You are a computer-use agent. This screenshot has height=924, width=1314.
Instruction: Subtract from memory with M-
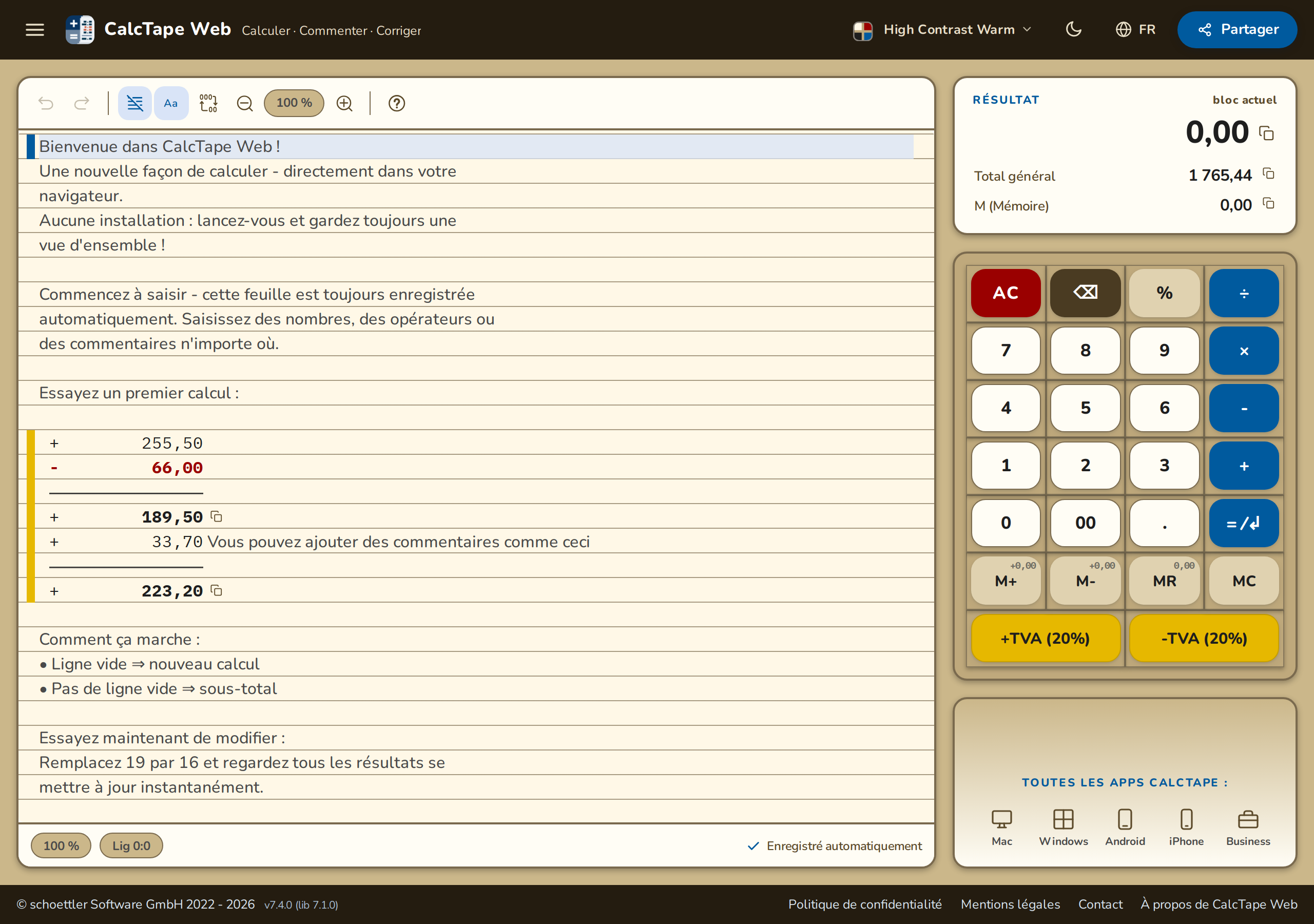pyautogui.click(x=1085, y=581)
